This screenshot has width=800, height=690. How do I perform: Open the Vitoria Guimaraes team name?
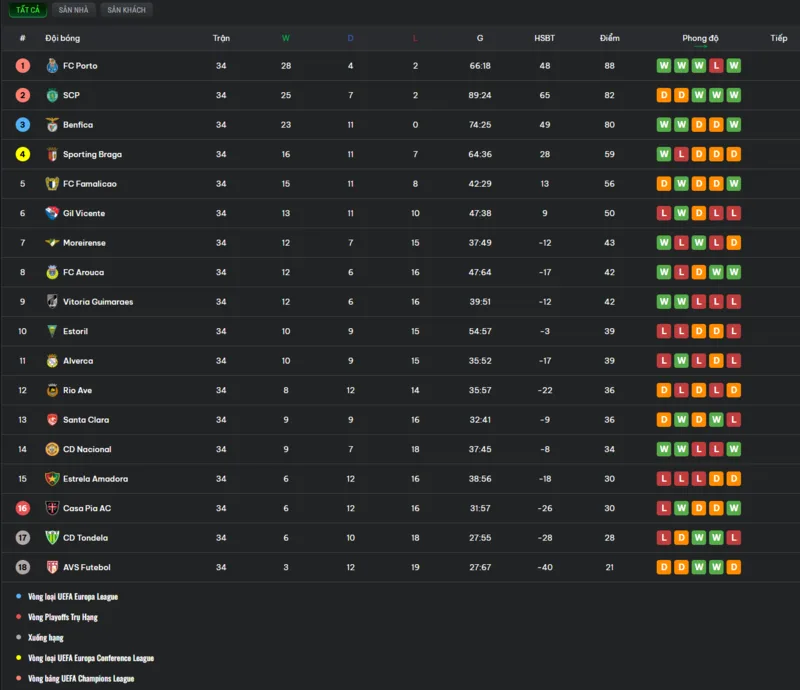tap(98, 302)
